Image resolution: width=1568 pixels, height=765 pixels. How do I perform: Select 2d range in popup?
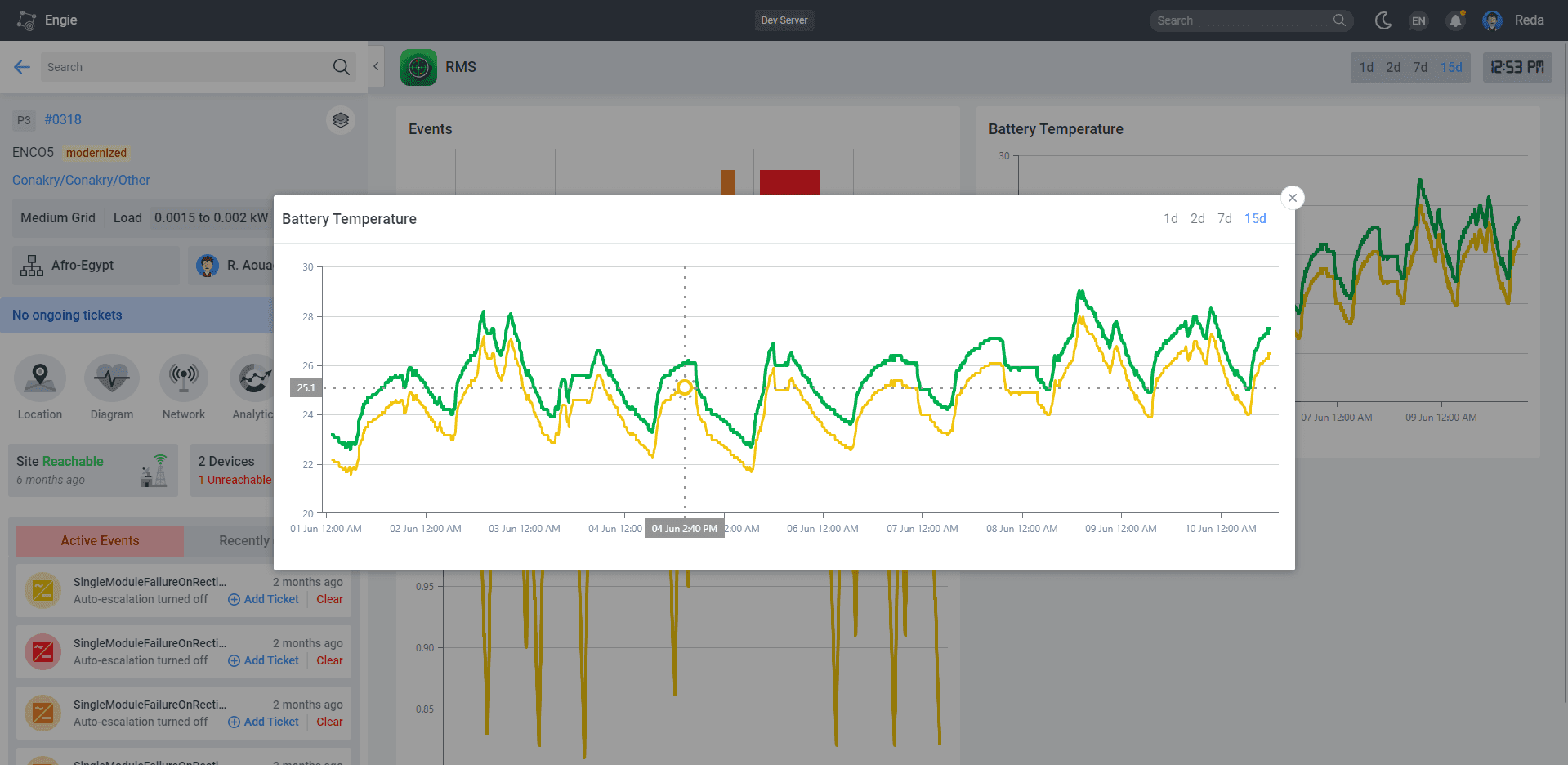click(x=1198, y=218)
